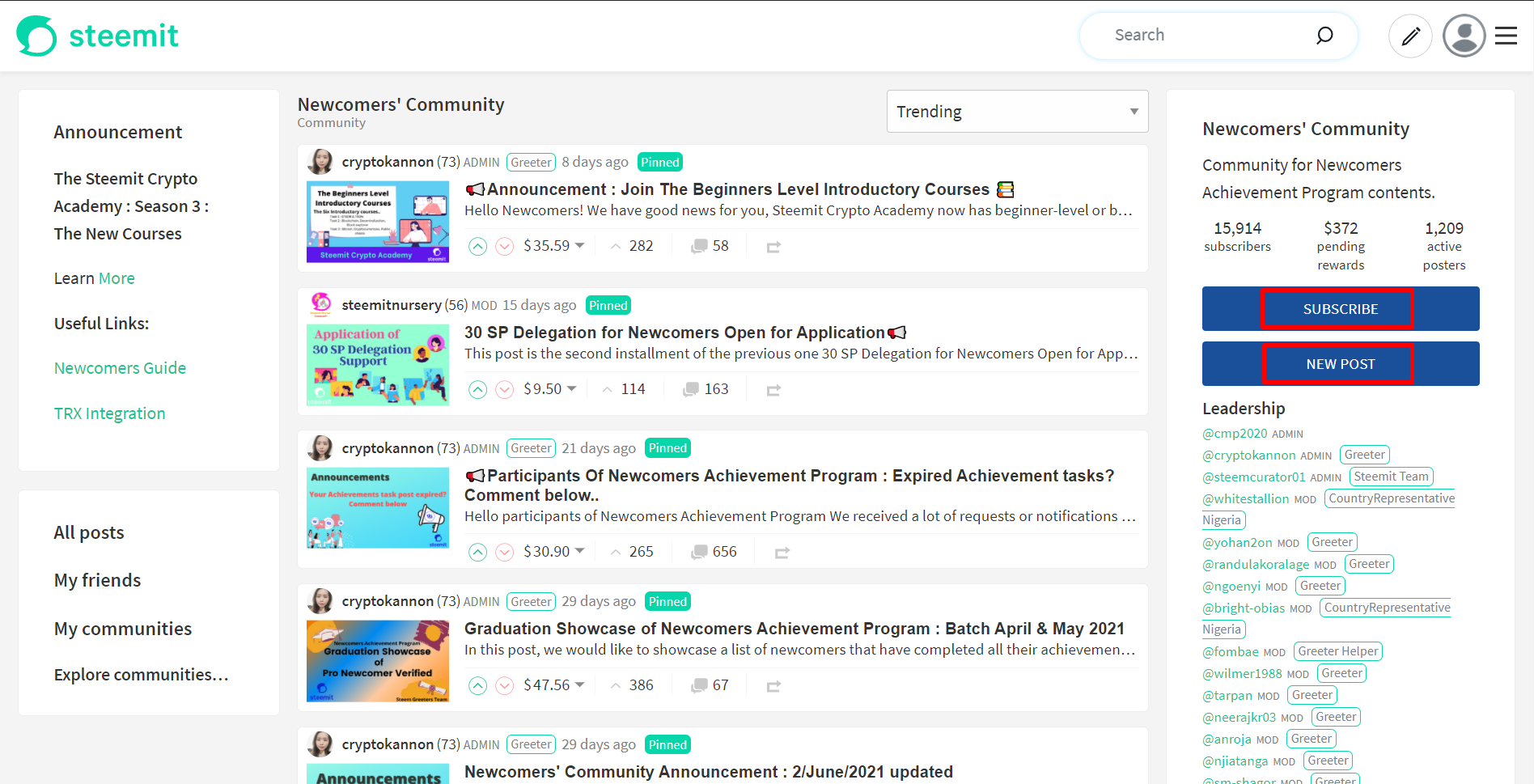Open @fombae profile link
1534x784 pixels.
pyautogui.click(x=1231, y=652)
